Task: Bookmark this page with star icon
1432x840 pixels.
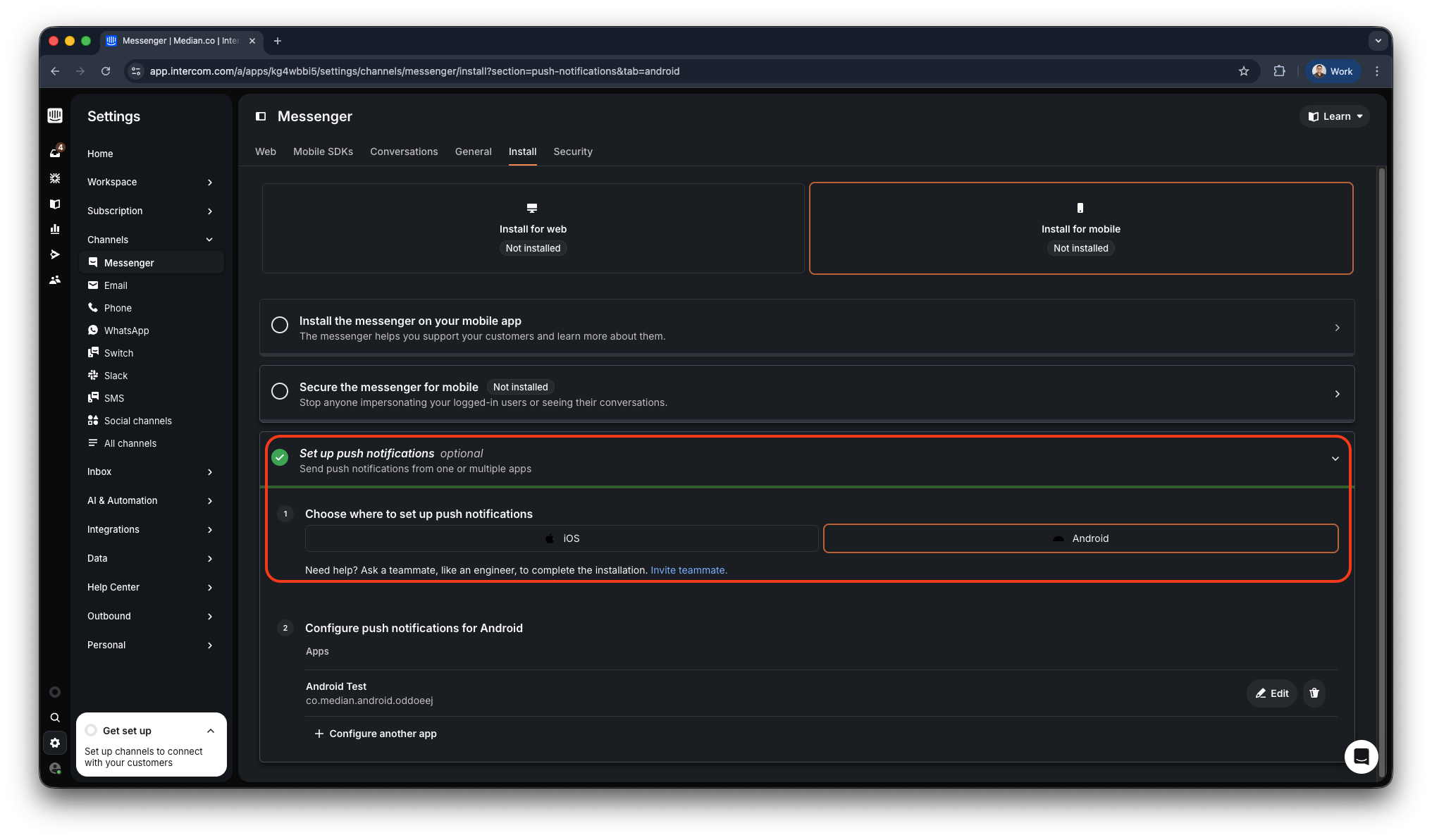Action: pyautogui.click(x=1244, y=71)
